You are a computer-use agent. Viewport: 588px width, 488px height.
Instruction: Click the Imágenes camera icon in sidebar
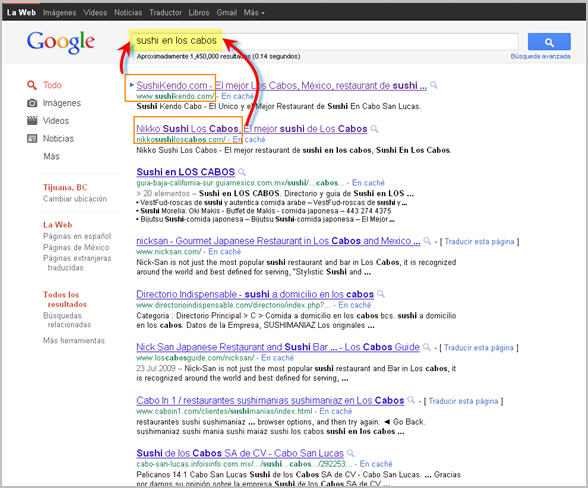[32, 103]
